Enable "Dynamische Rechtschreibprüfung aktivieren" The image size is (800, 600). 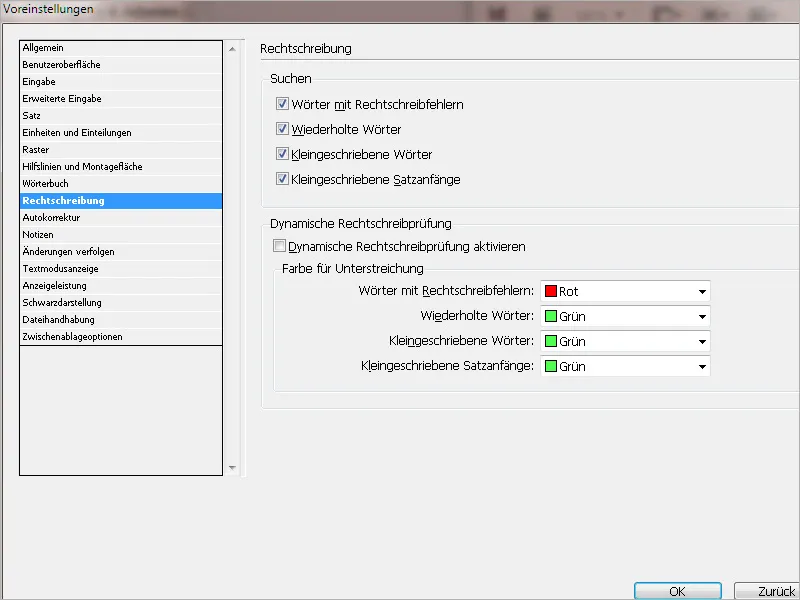pyautogui.click(x=278, y=246)
